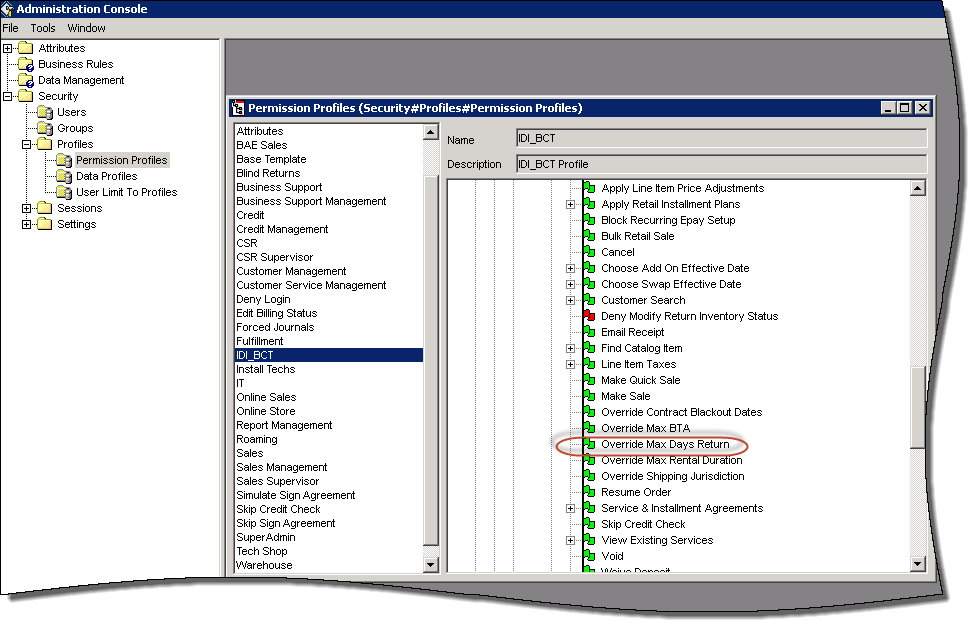
Task: Select User Limit To Profiles tree item
Action: click(126, 192)
